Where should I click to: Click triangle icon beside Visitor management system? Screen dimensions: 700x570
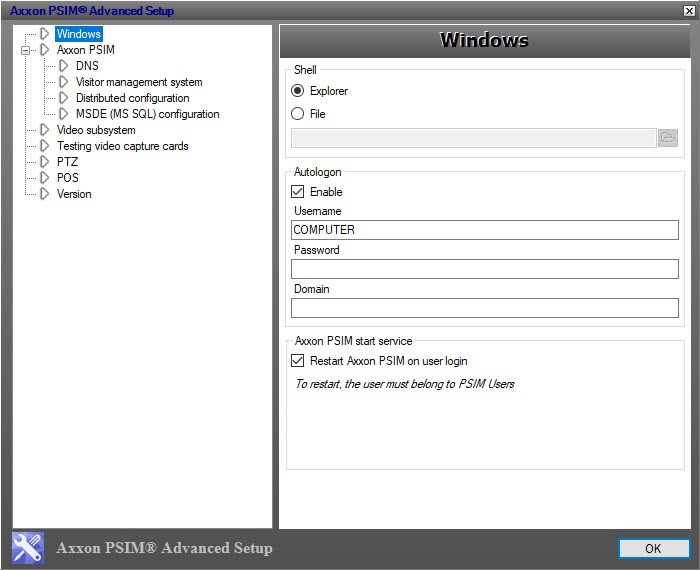[x=64, y=82]
